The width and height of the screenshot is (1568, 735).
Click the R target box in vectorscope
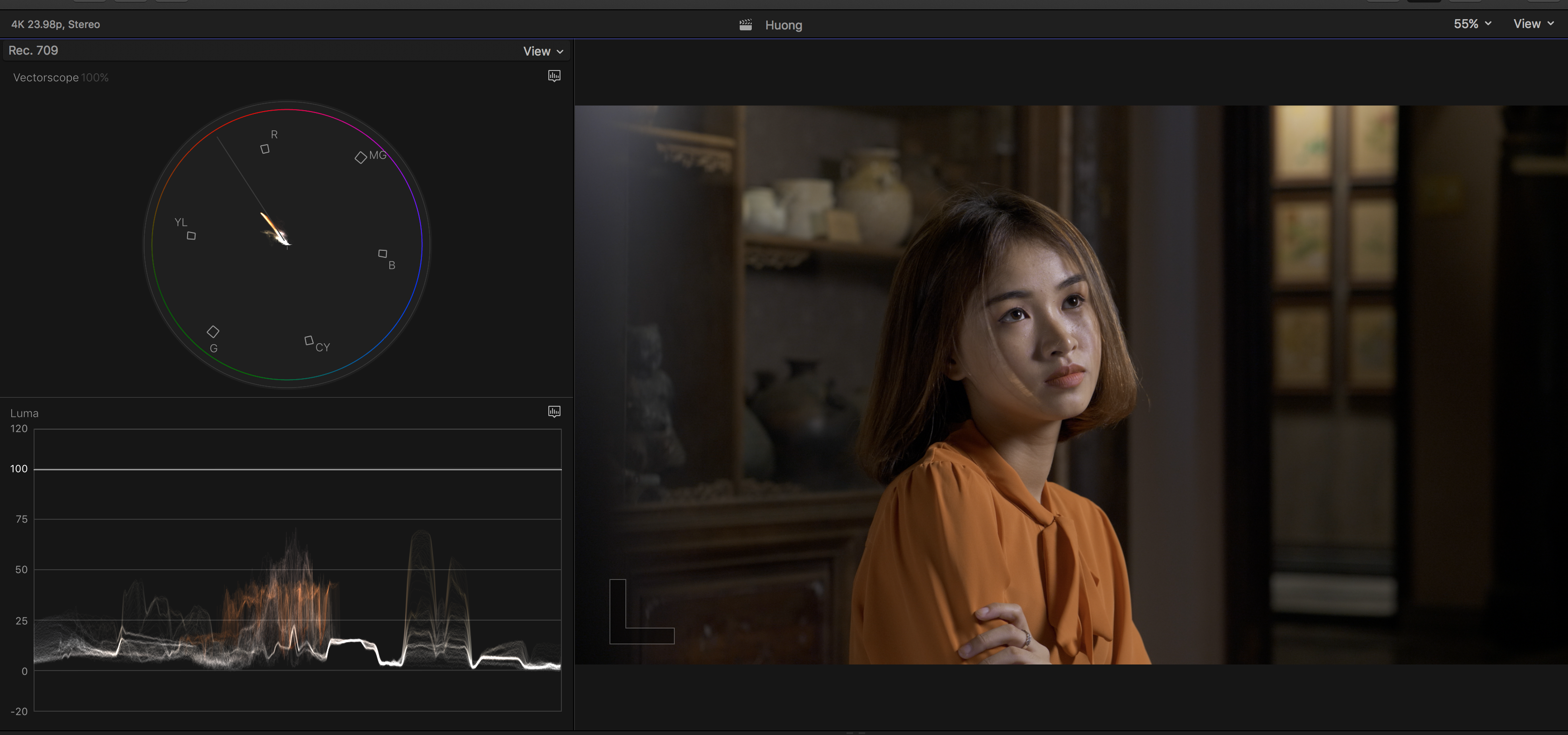[x=265, y=148]
